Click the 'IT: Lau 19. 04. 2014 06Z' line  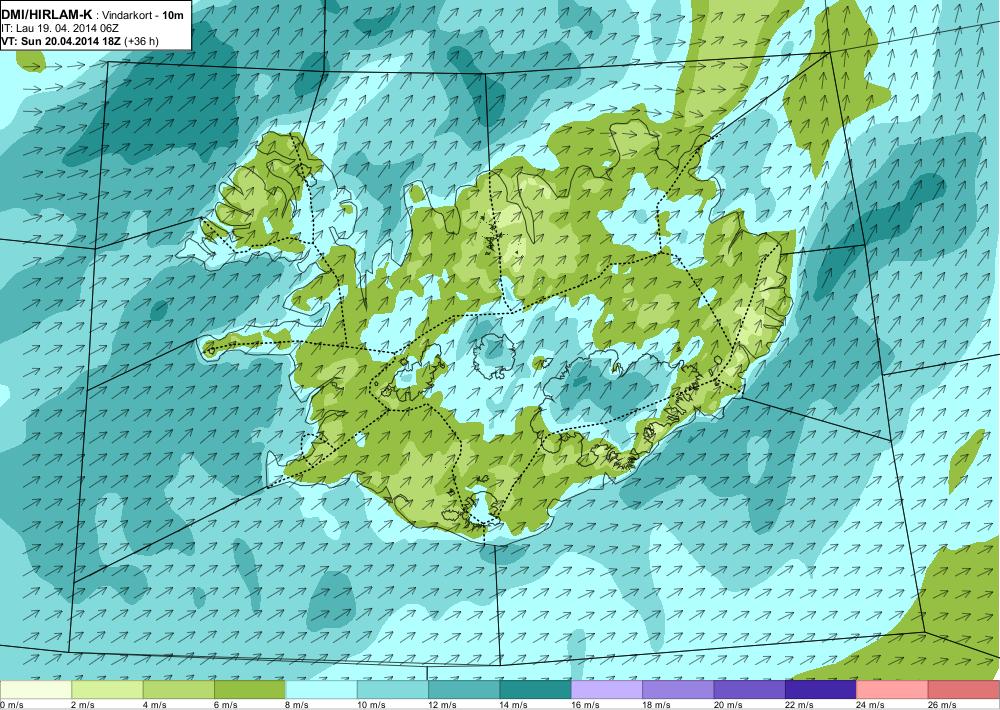(62, 29)
